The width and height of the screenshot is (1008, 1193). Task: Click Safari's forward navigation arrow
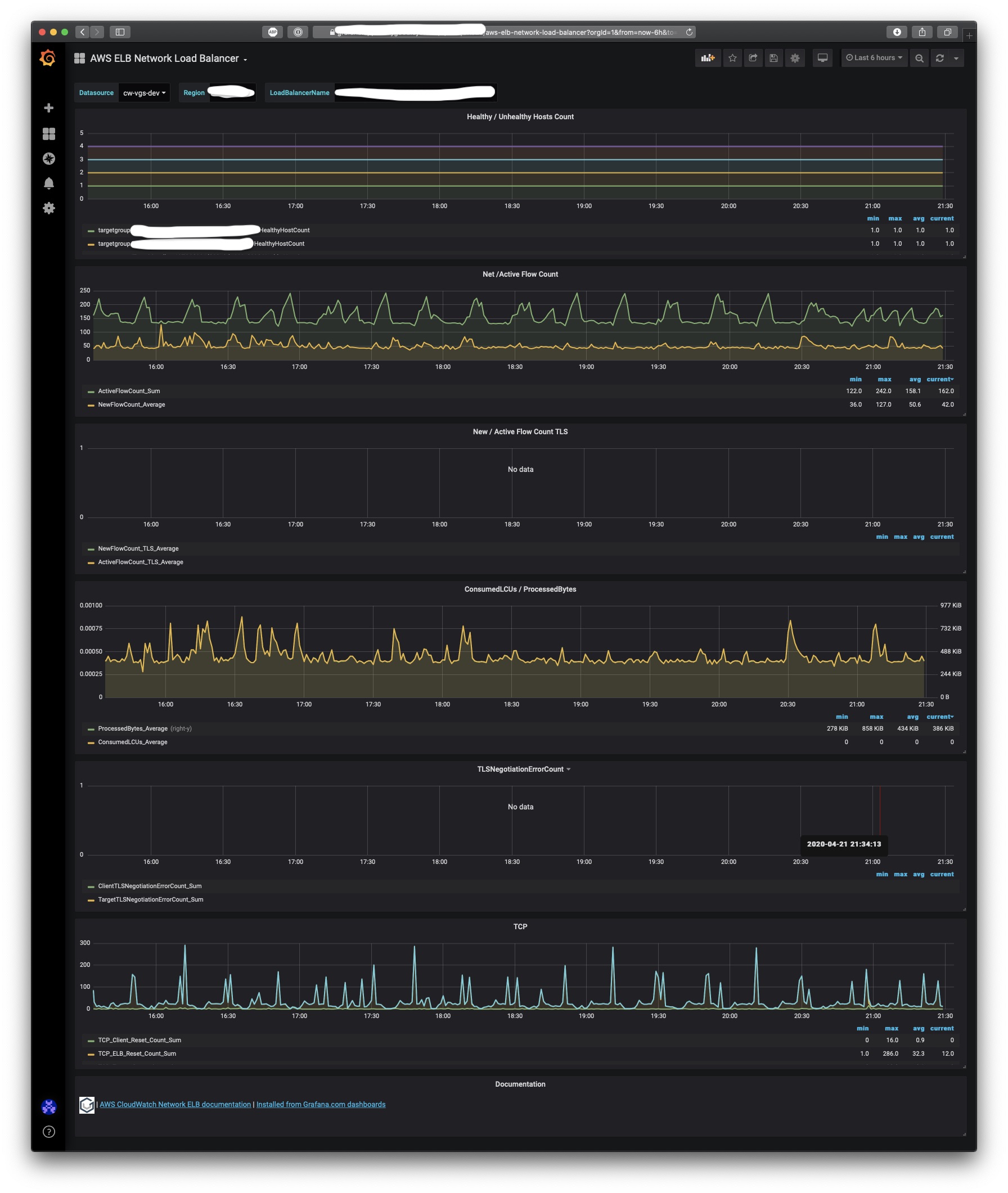point(97,32)
